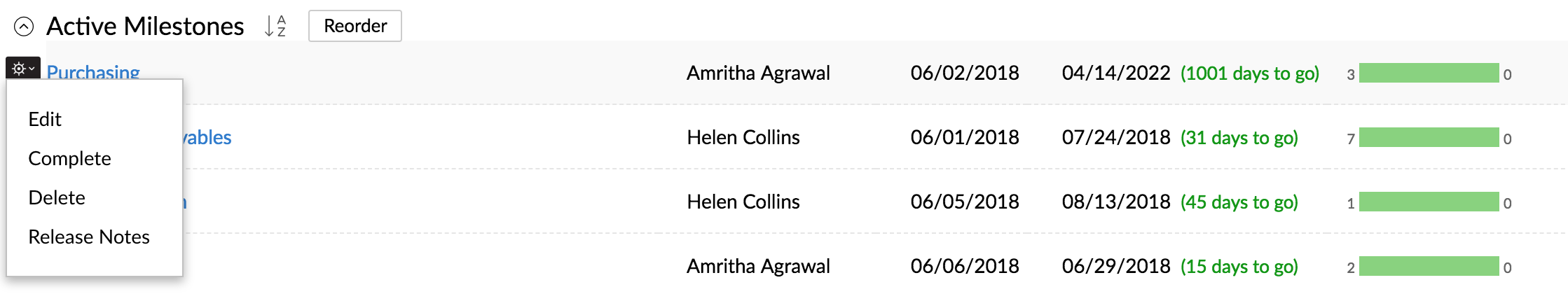Select Delete from the milestone menu
This screenshot has width=1568, height=294.
click(57, 197)
